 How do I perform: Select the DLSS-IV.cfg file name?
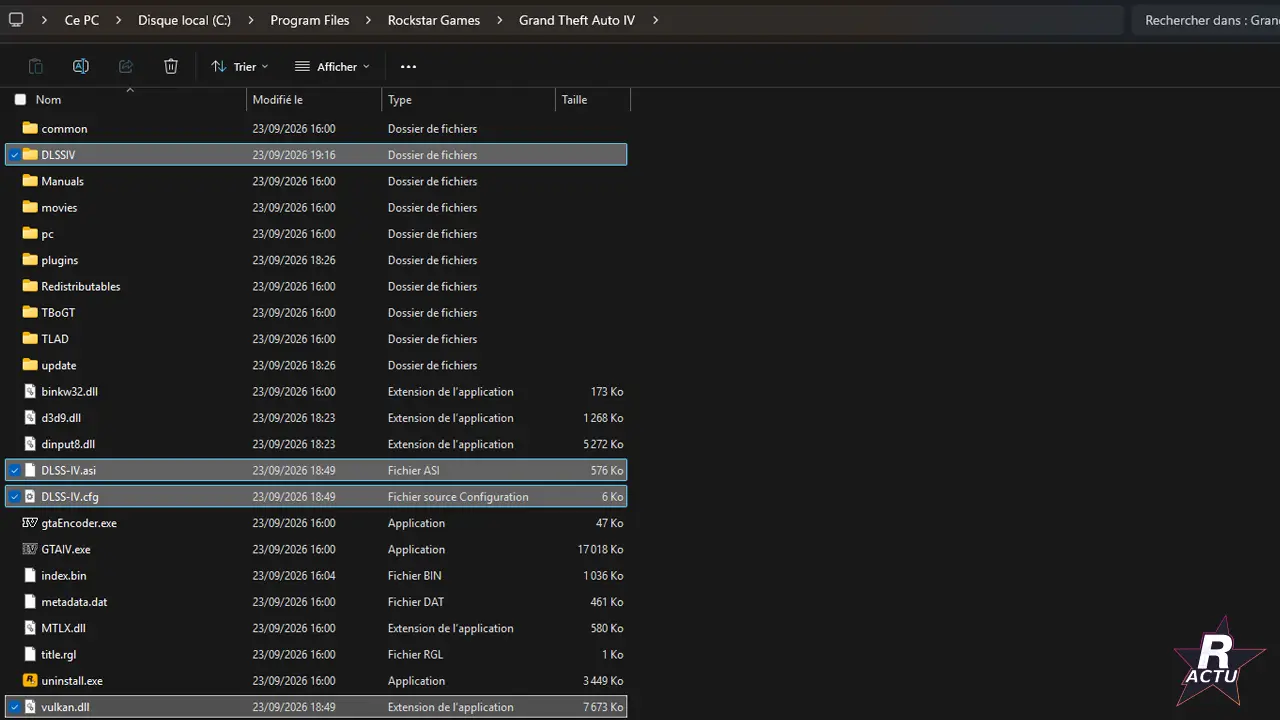coord(70,496)
